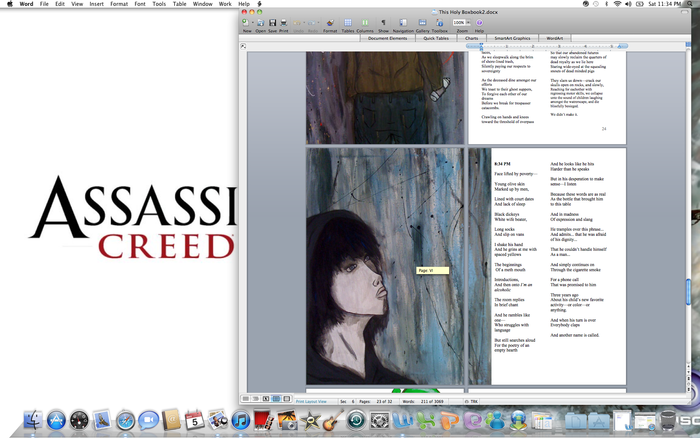Click the hooded figure painting image
Screen dimensions: 700x438
click(x=385, y=266)
